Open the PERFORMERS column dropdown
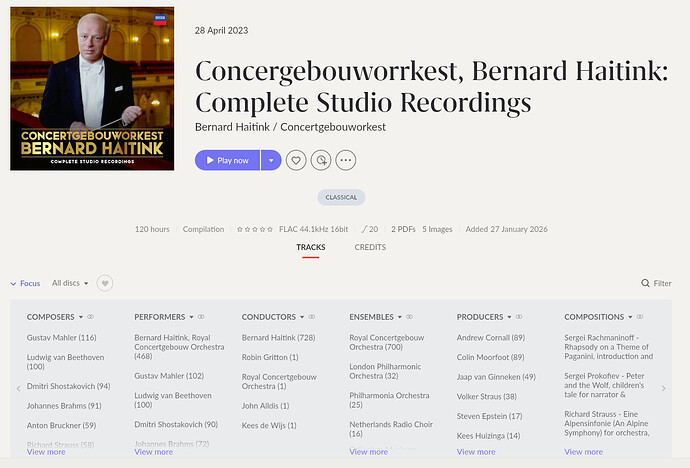Screen dimensions: 690x468 (x=191, y=317)
